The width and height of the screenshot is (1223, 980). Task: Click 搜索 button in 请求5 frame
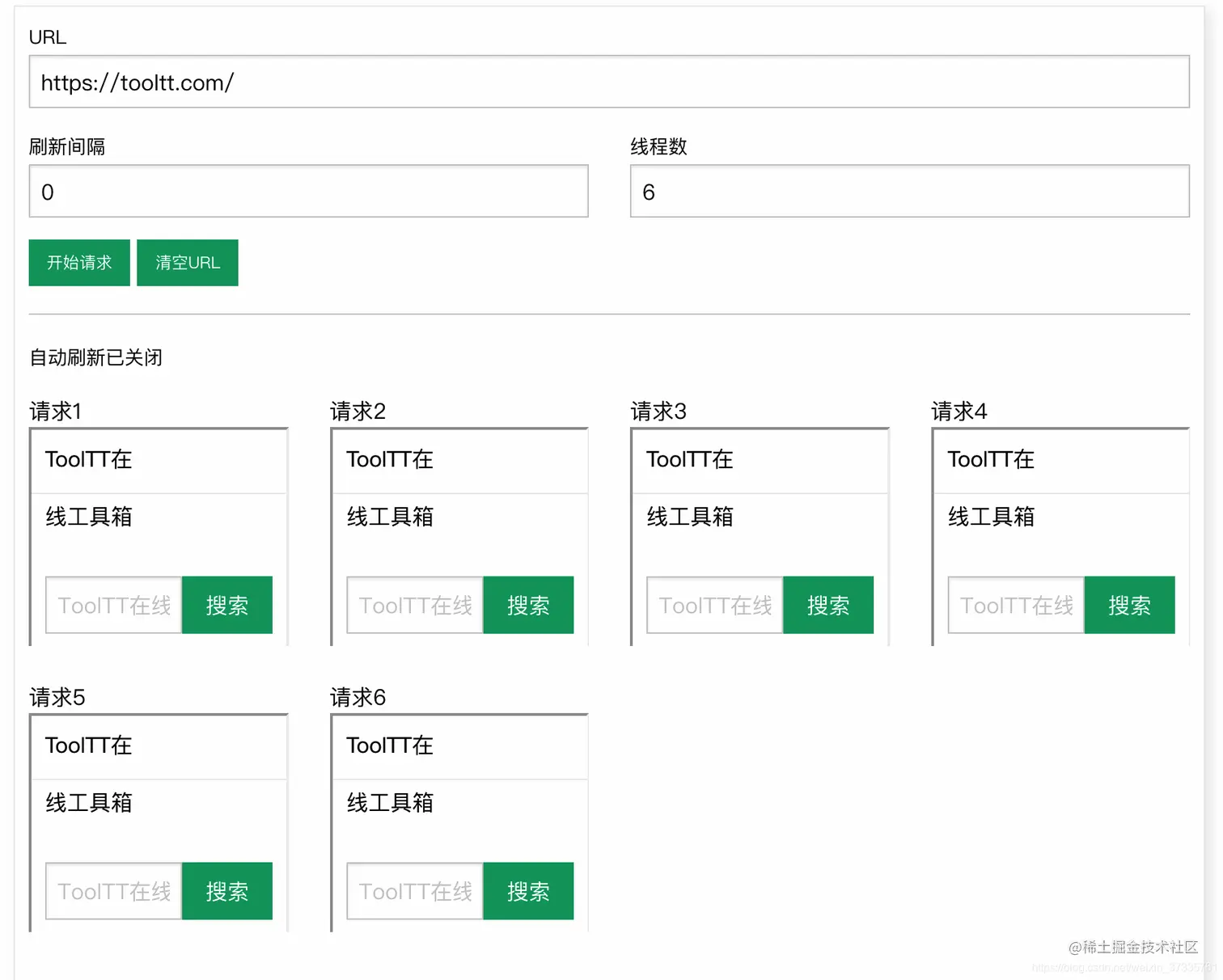(x=227, y=891)
